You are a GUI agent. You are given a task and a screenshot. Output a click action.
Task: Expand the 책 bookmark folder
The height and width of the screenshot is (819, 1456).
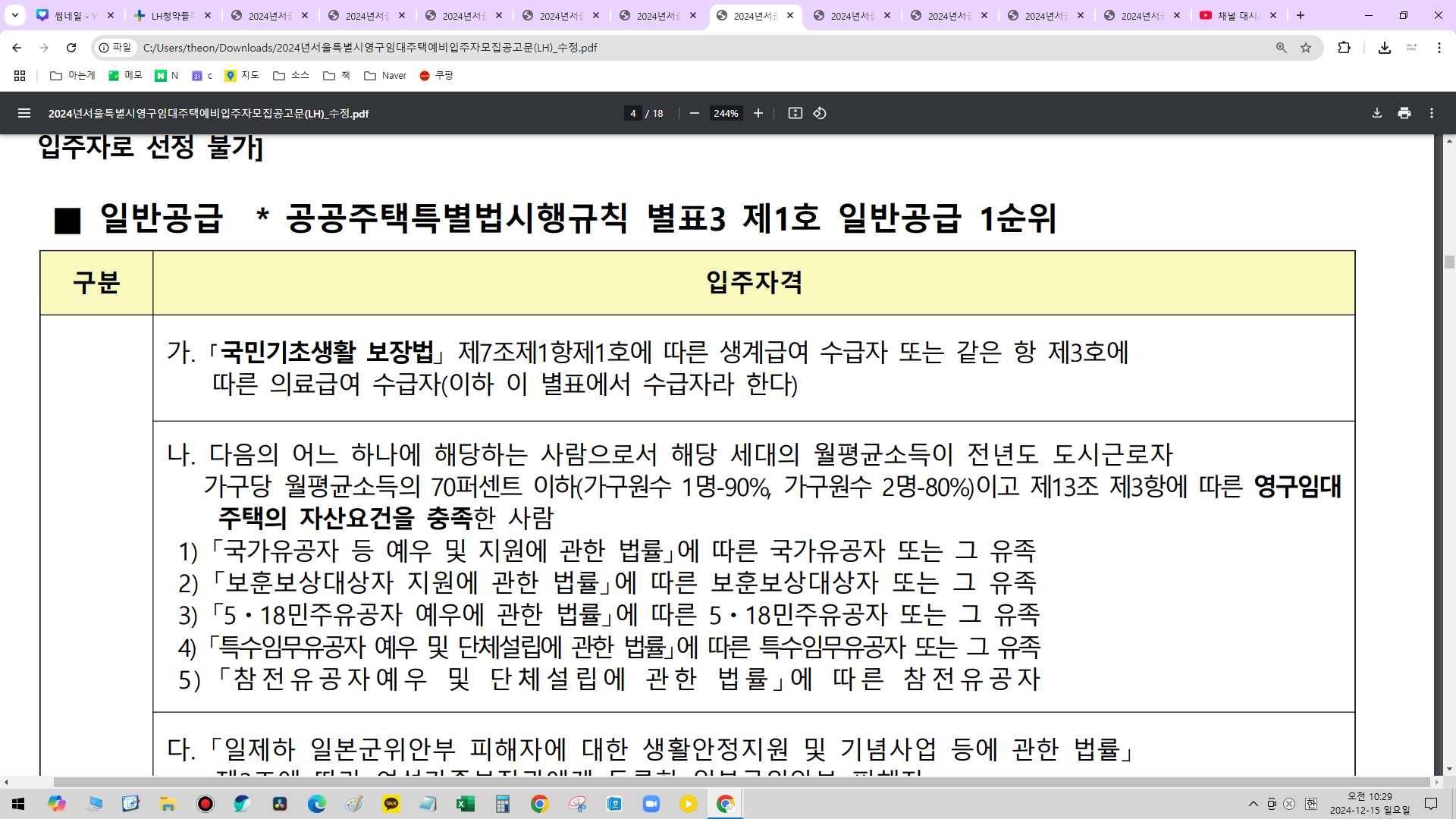point(337,76)
